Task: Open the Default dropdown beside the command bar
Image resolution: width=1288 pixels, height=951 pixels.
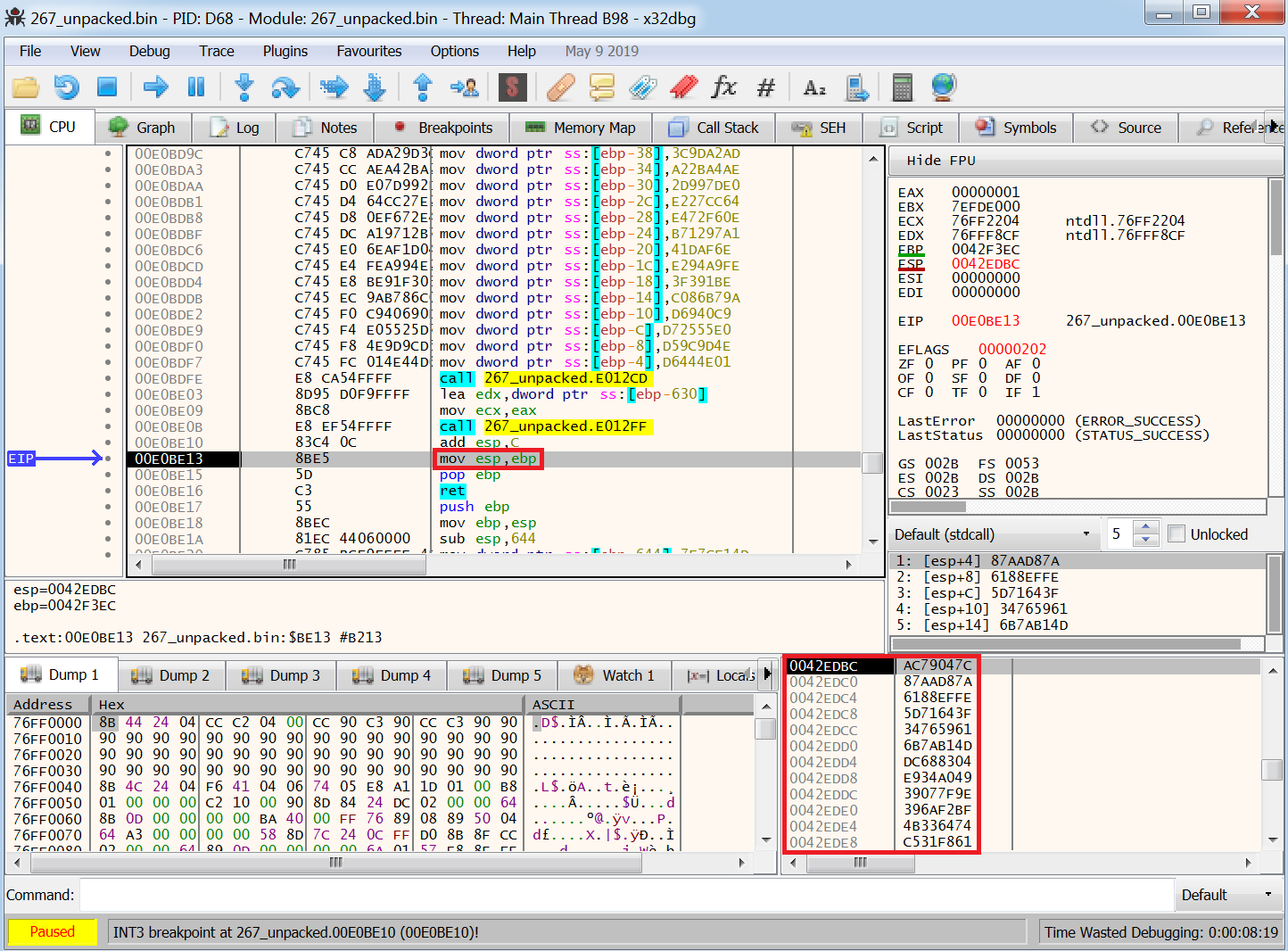Action: 1227,895
